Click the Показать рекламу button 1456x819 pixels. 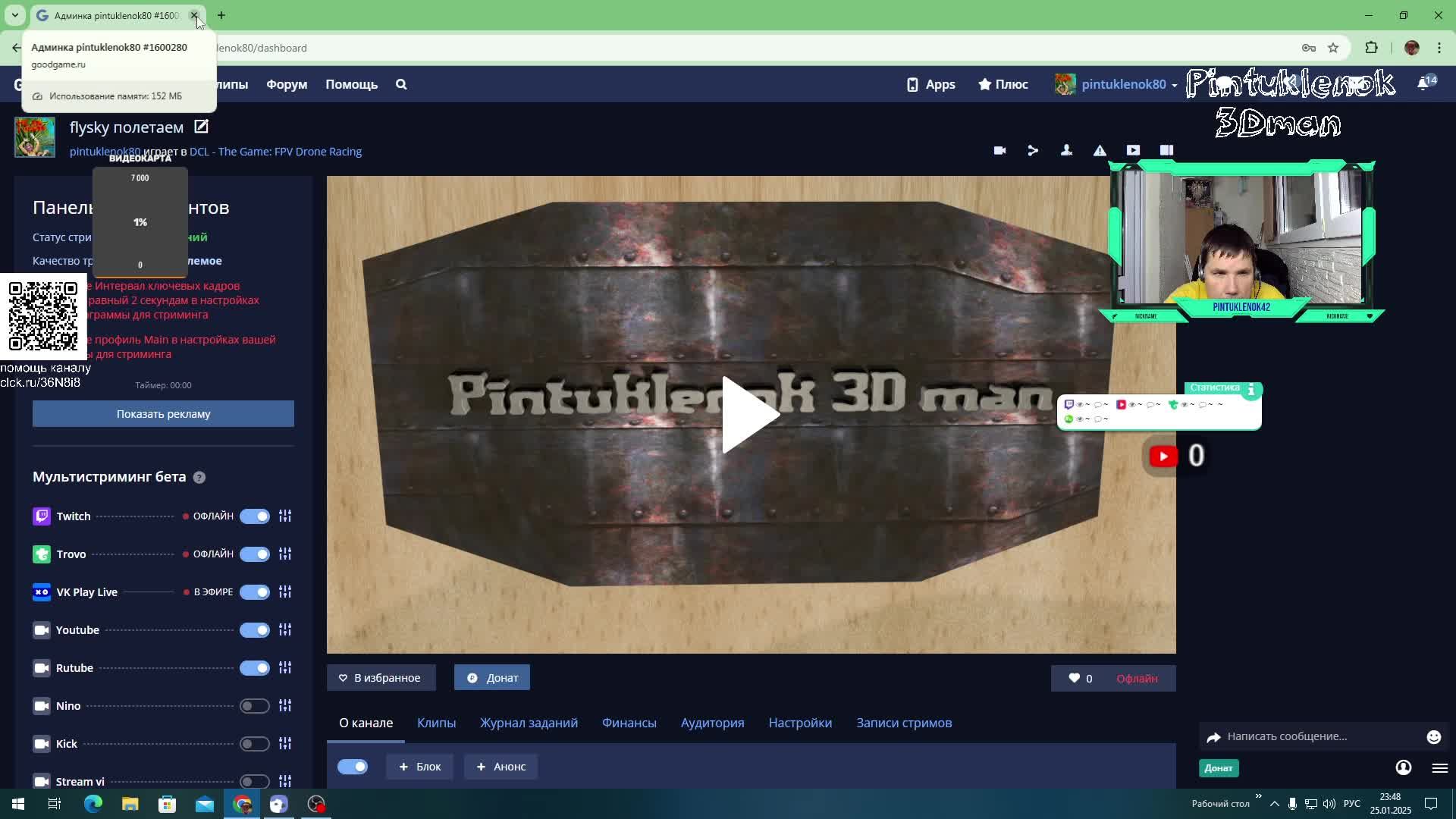(163, 414)
